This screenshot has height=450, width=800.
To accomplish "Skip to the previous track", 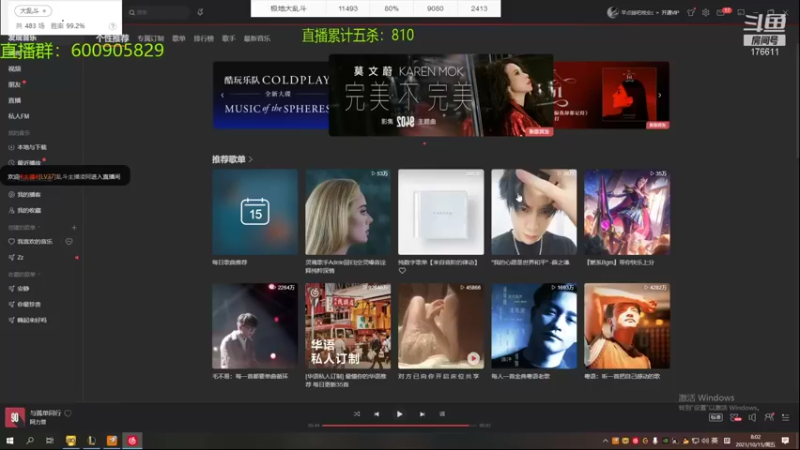I will [x=377, y=414].
